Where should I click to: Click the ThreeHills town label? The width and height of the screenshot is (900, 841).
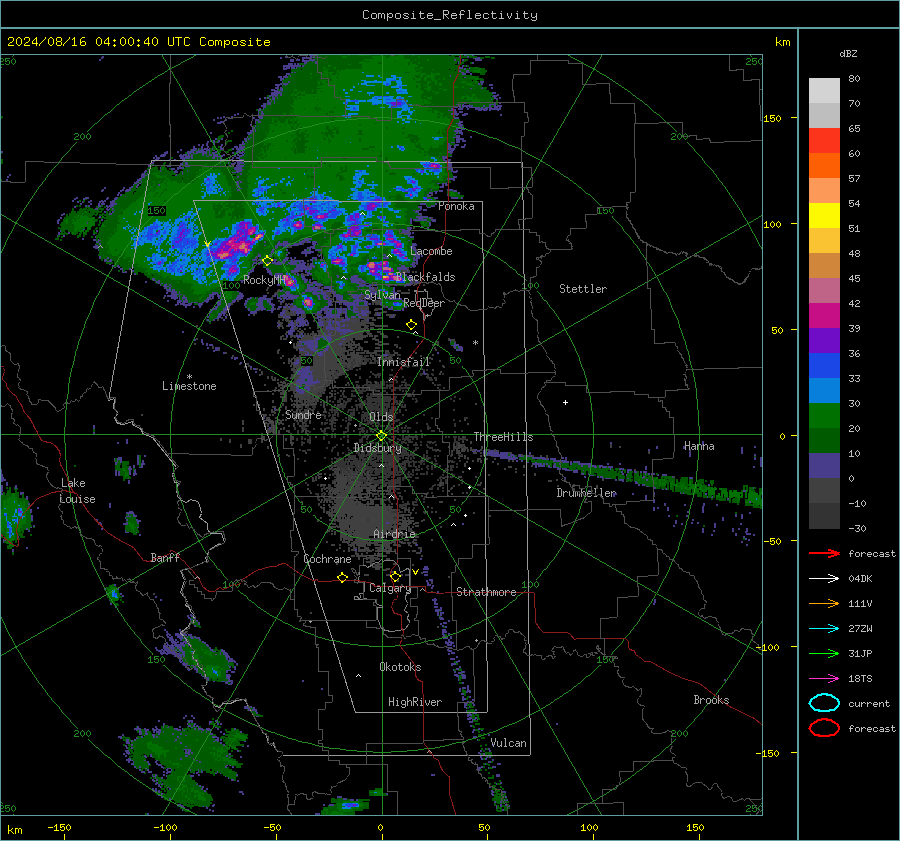tap(503, 437)
